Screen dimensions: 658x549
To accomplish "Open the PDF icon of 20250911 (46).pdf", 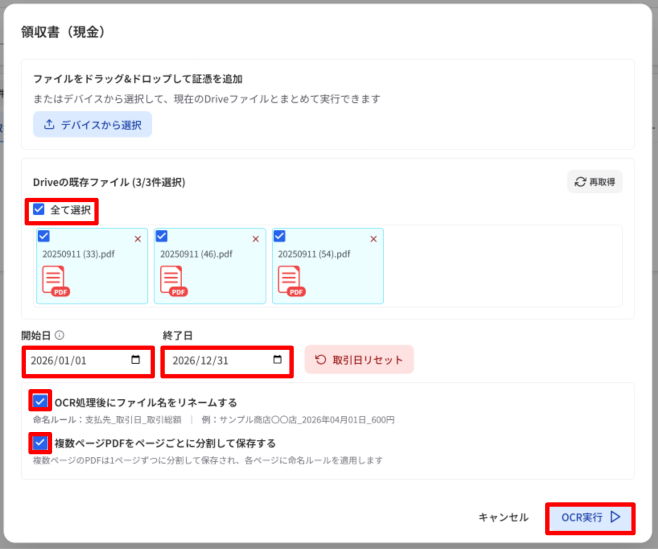I will point(173,281).
